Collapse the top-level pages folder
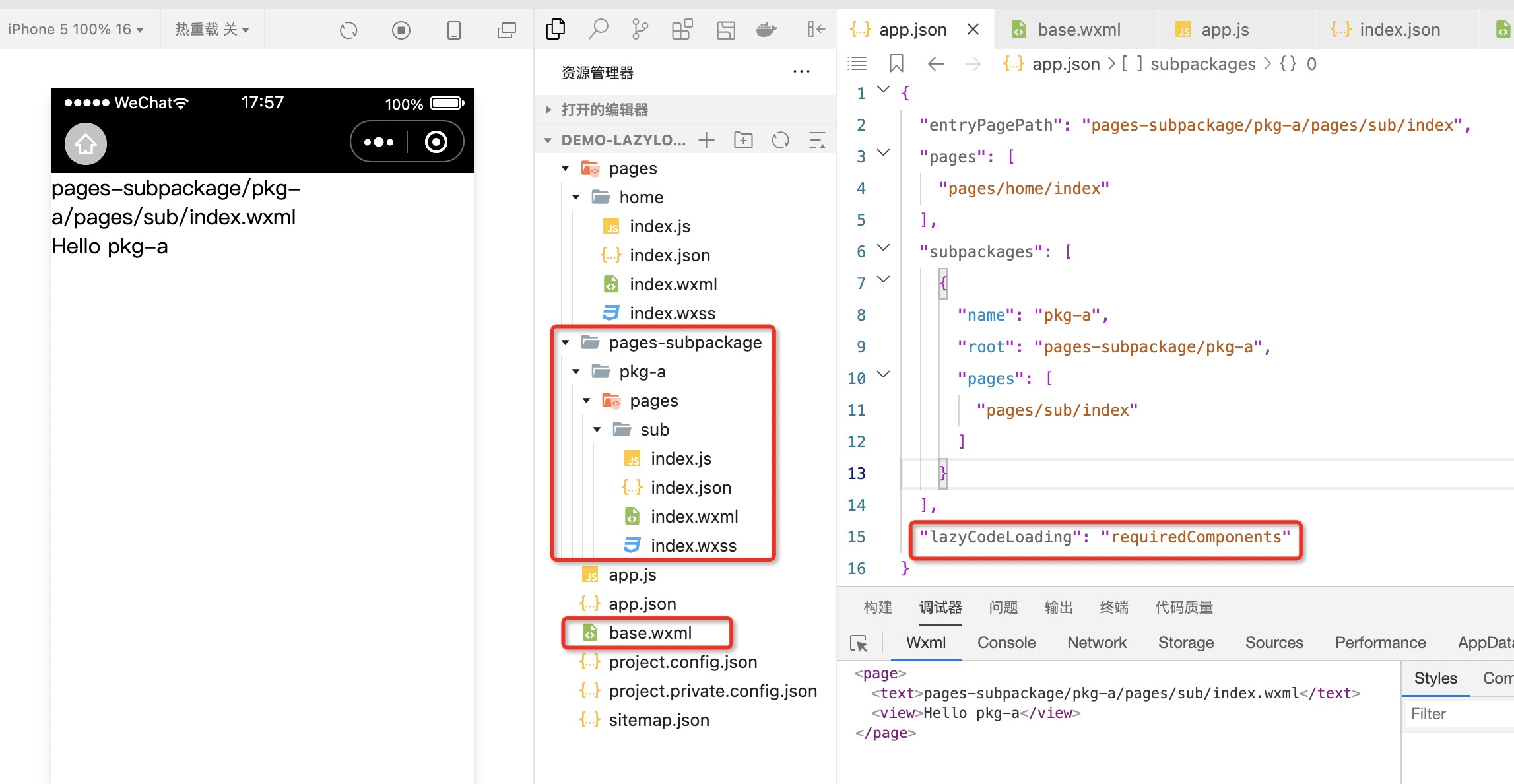 tap(566, 168)
